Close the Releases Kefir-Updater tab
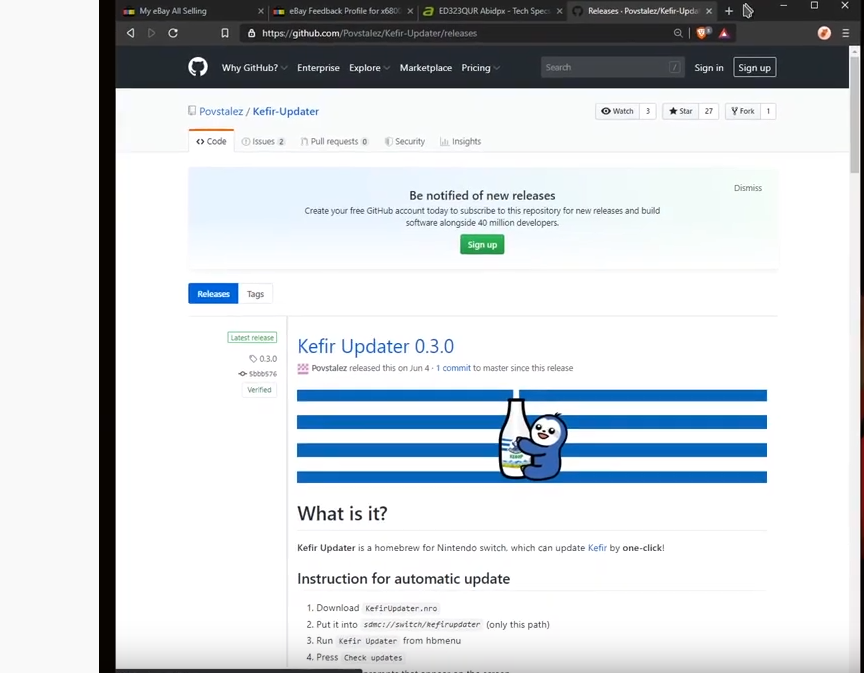Screen dimensions: 864x673 tap(709, 11)
